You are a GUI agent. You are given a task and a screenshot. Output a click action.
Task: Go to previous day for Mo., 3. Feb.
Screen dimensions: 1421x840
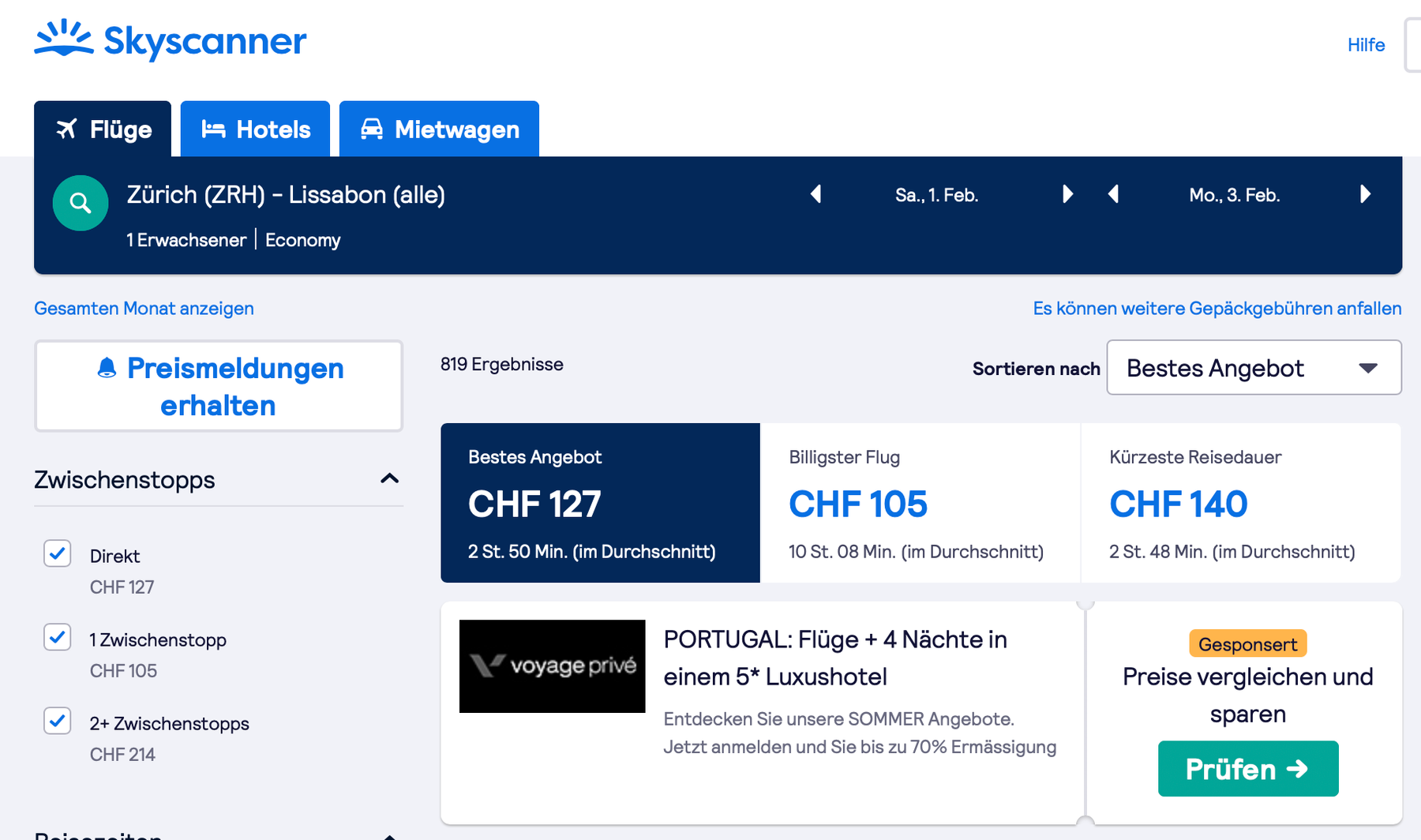(x=1114, y=194)
